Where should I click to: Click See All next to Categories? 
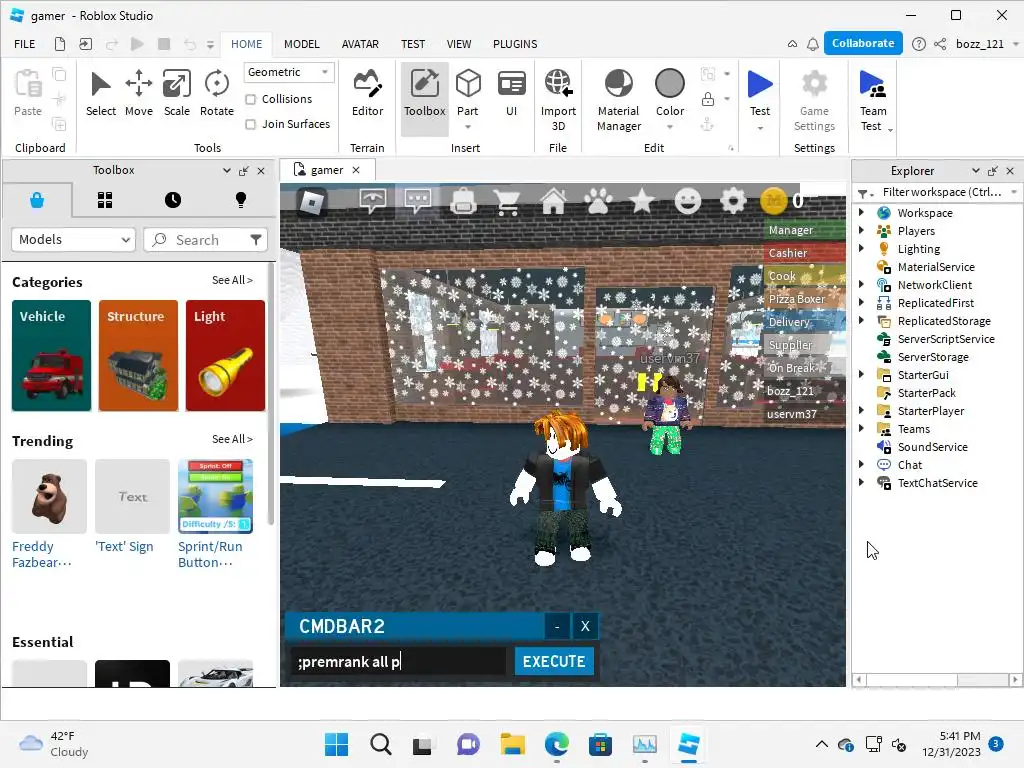point(232,280)
